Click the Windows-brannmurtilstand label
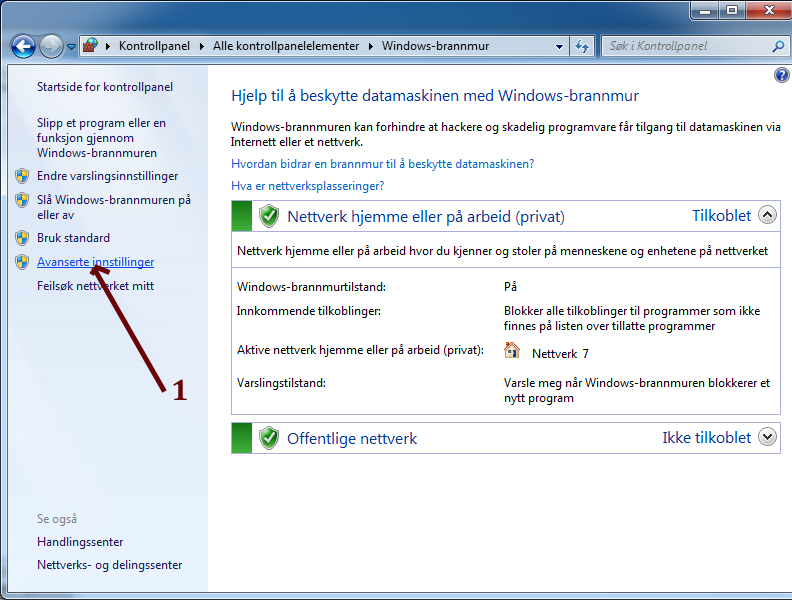Image resolution: width=792 pixels, height=600 pixels. 311,287
